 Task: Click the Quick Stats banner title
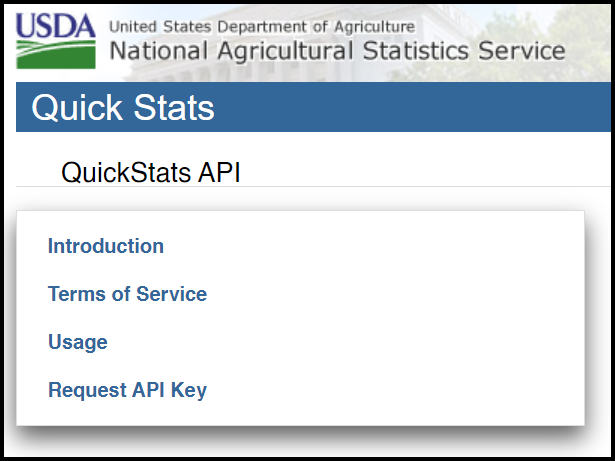tap(123, 108)
